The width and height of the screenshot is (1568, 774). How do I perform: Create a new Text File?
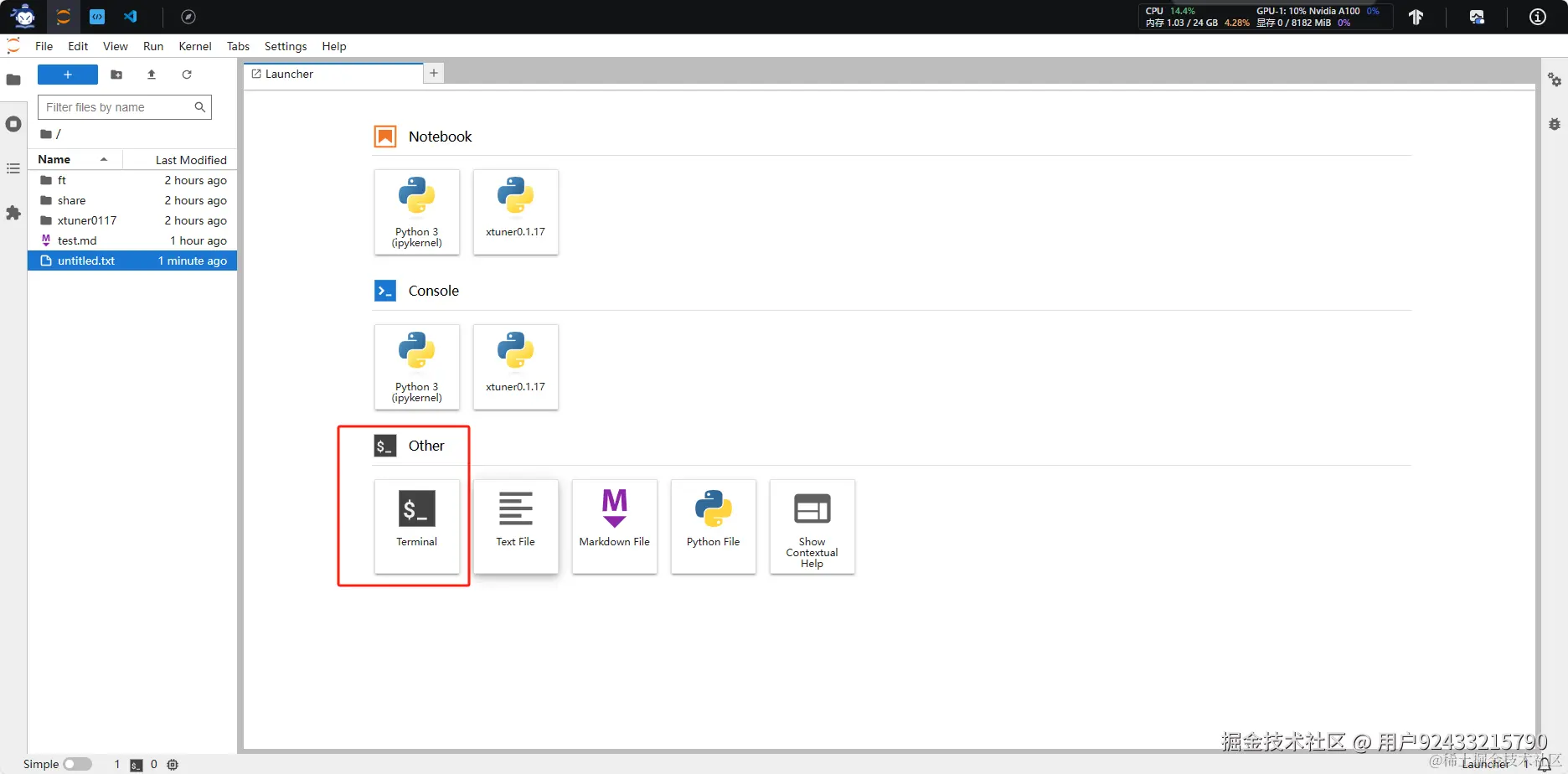[516, 526]
